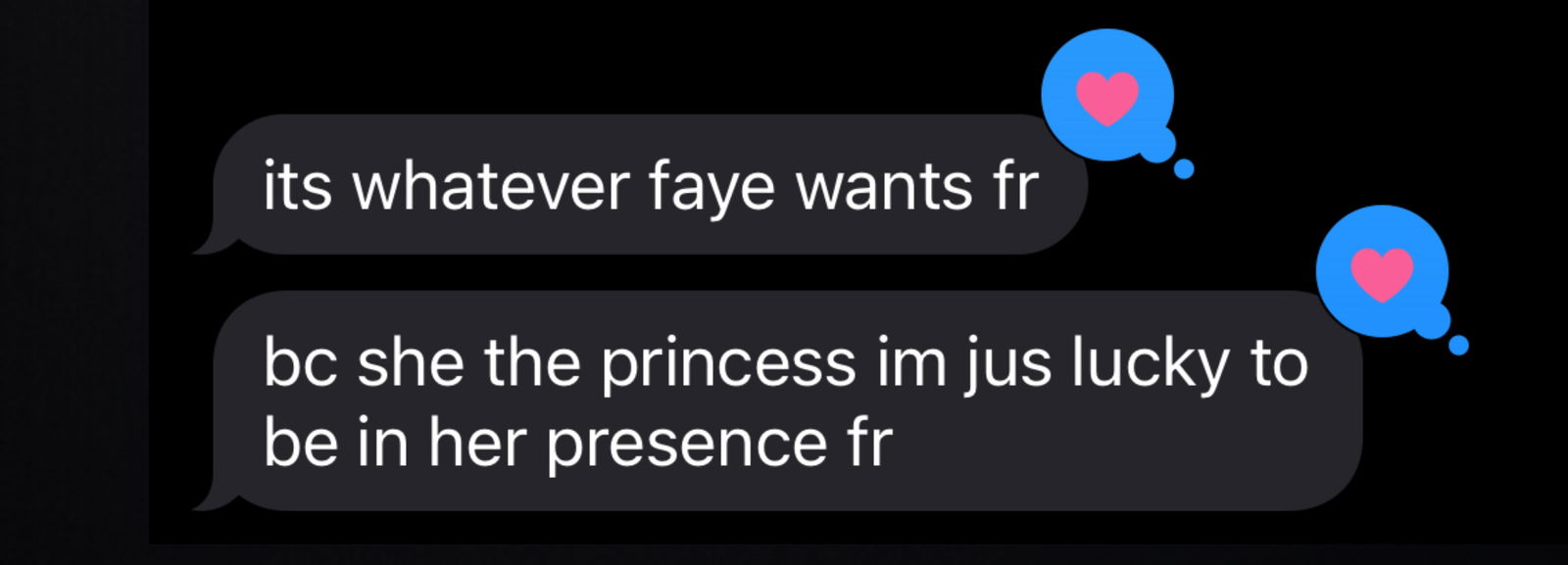This screenshot has width=1568, height=565.
Task: Select the message starting with "bc she the princess"
Action: pos(779,400)
